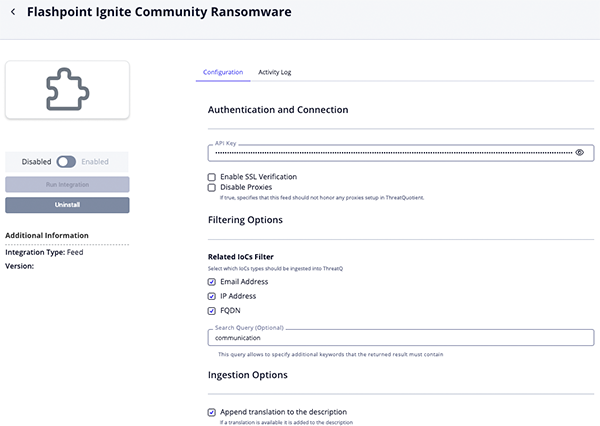Click into the API Key field
Viewport: 600px width, 426px height.
click(390, 153)
